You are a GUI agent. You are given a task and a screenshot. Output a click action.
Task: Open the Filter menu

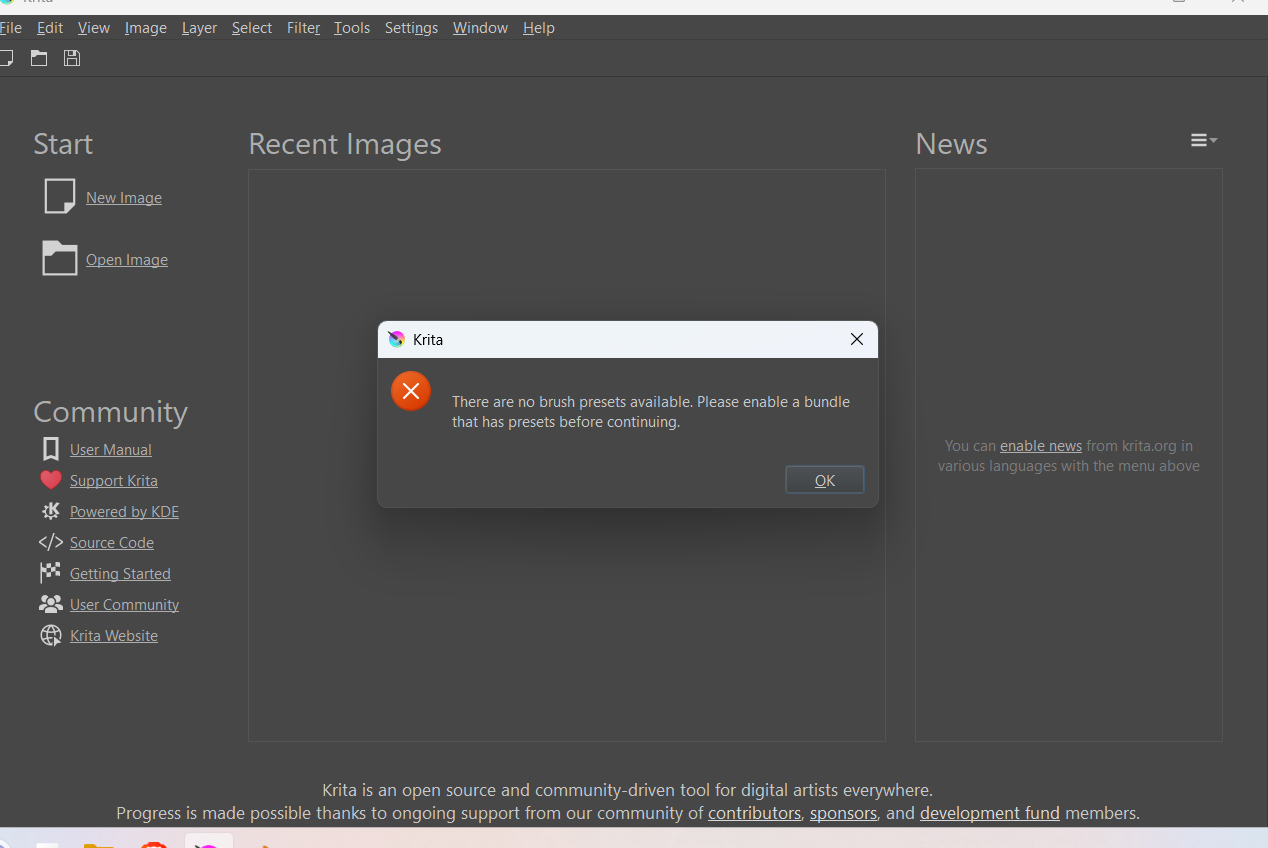point(303,28)
